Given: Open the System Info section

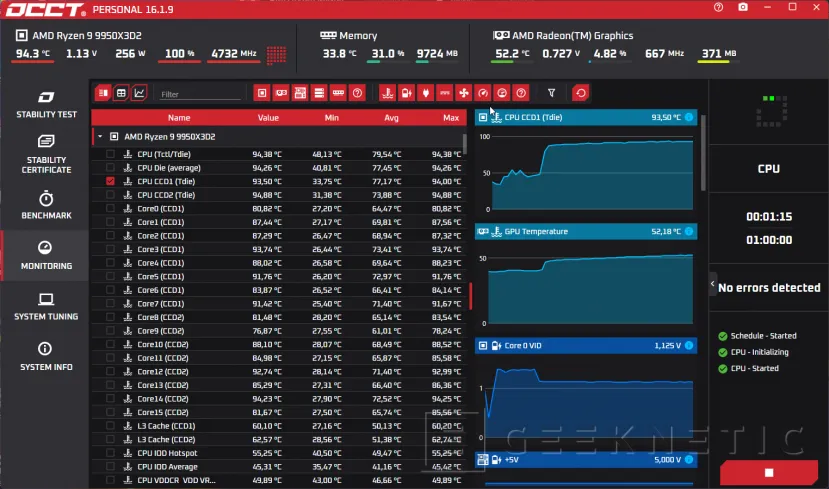Looking at the screenshot, I should tap(46, 357).
